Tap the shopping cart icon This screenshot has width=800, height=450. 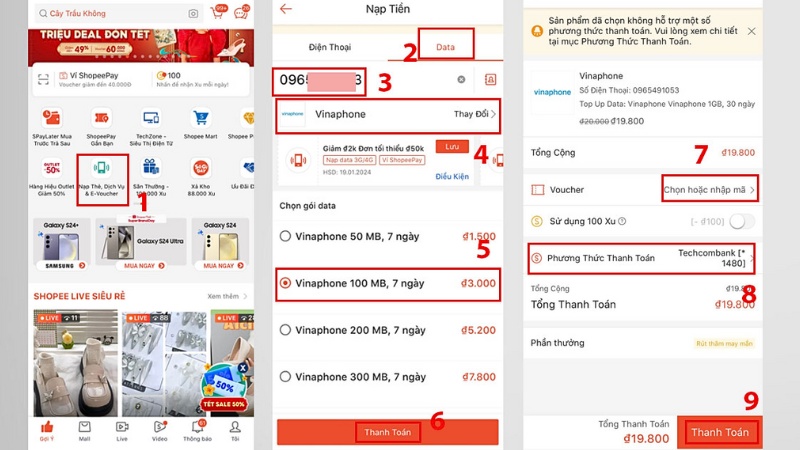tap(218, 12)
